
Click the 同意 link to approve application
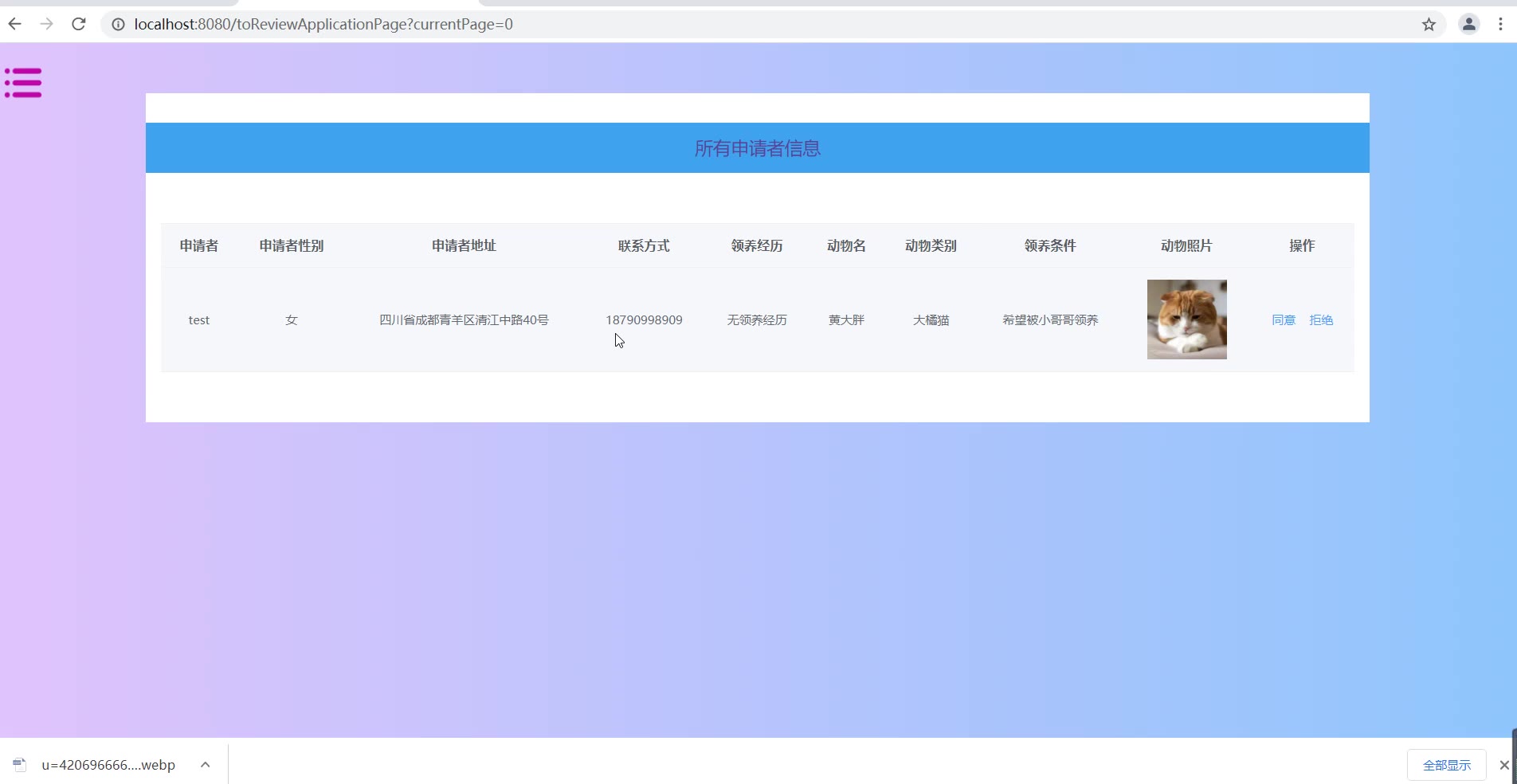1283,319
